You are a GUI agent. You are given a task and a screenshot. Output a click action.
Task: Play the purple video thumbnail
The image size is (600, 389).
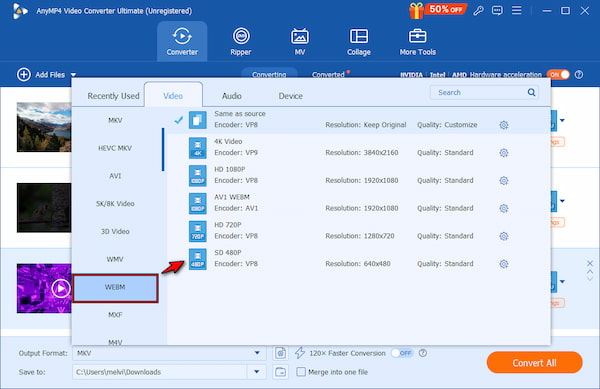pyautogui.click(x=61, y=288)
